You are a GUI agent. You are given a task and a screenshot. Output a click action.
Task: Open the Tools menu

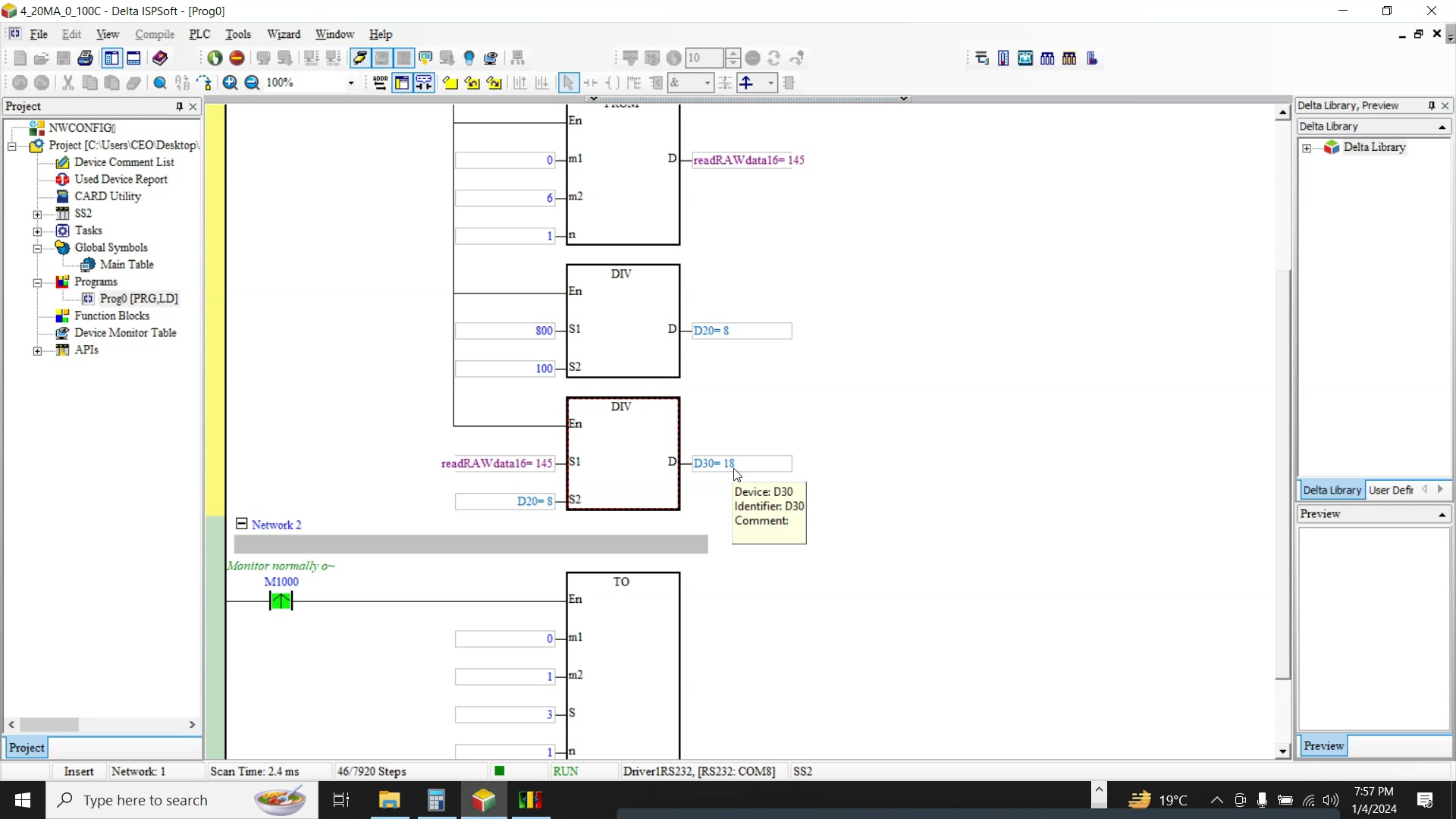click(238, 34)
